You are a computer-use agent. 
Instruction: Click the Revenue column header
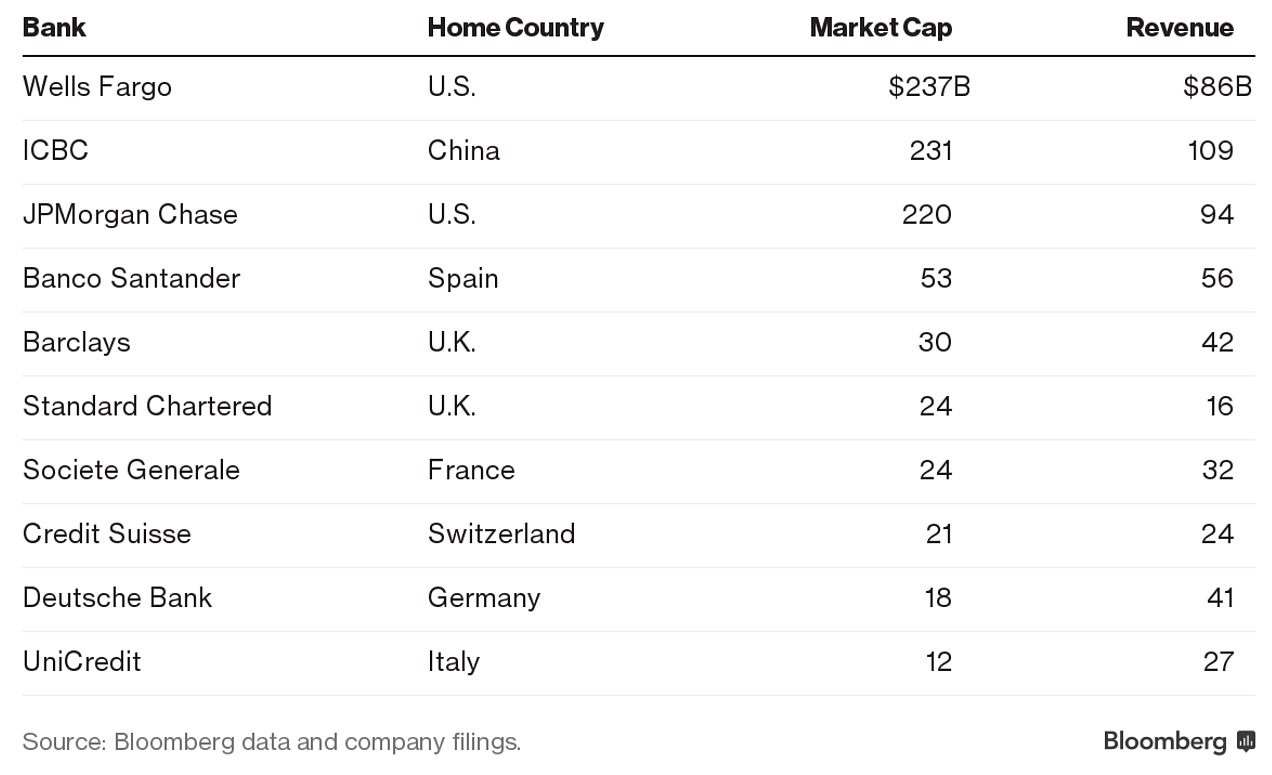click(1179, 27)
